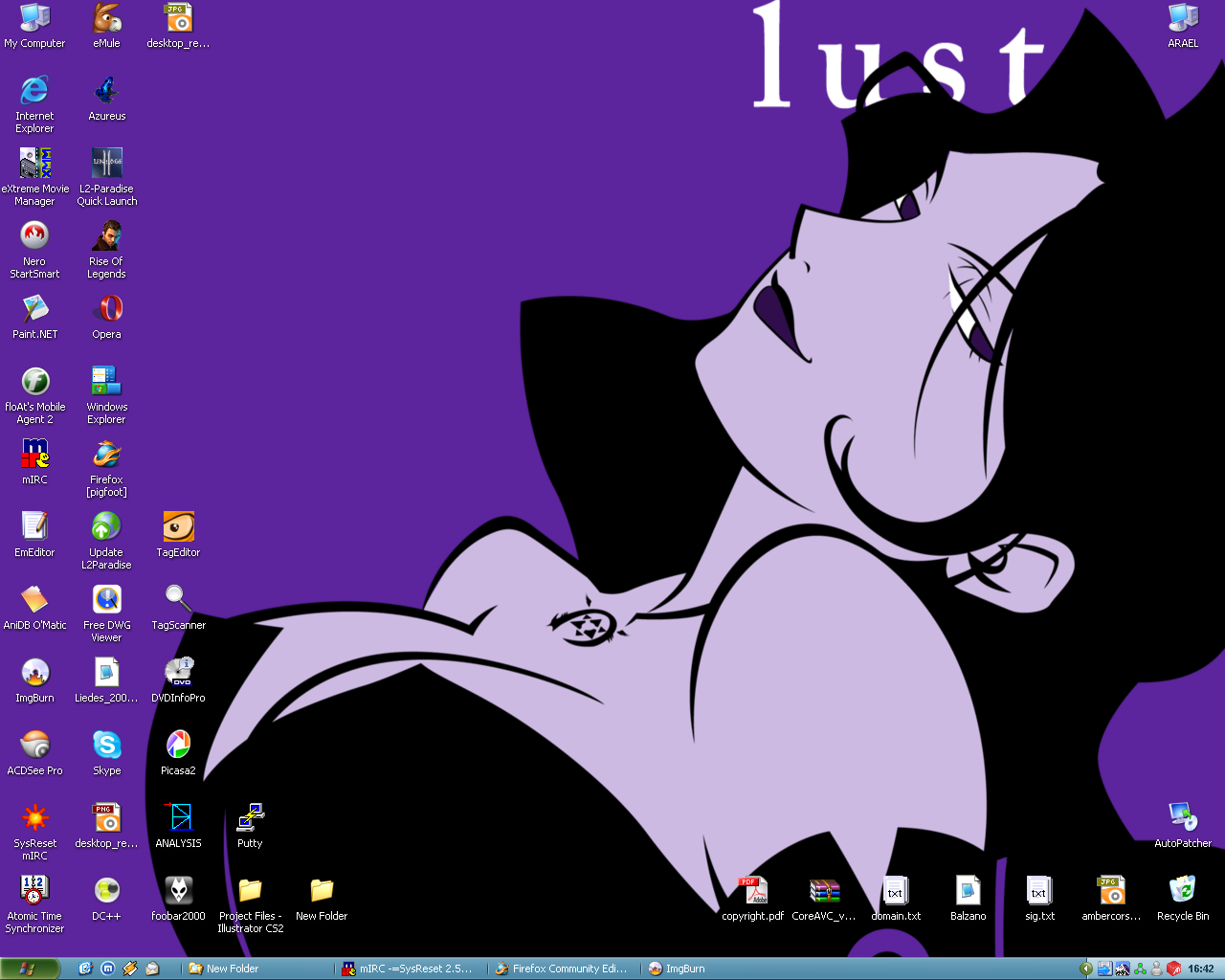Switch to Firefox Community Edition taskbar window
The width and height of the screenshot is (1225, 980).
pos(565,969)
